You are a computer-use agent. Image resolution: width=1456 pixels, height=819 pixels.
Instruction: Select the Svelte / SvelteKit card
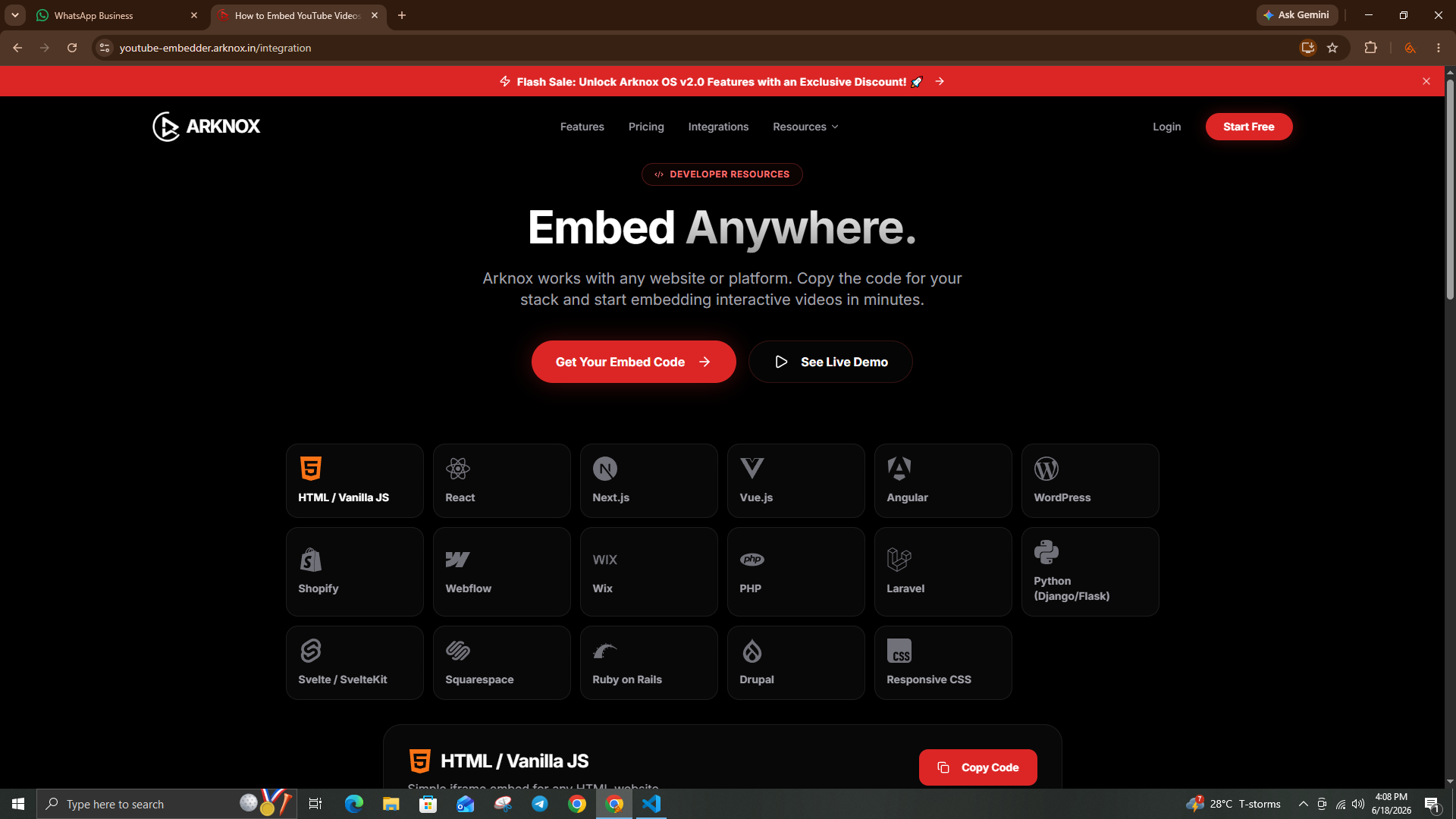coord(354,663)
